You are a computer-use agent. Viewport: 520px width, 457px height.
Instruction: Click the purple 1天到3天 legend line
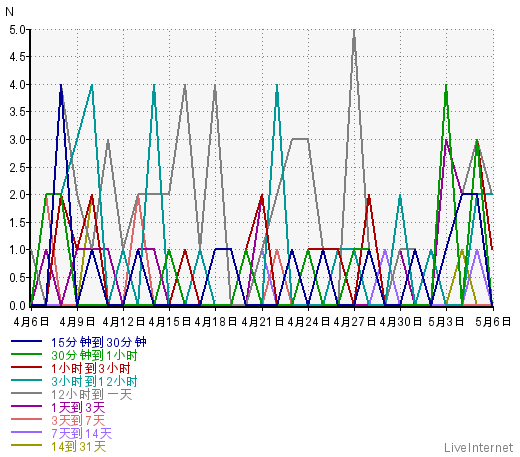(x=26, y=406)
